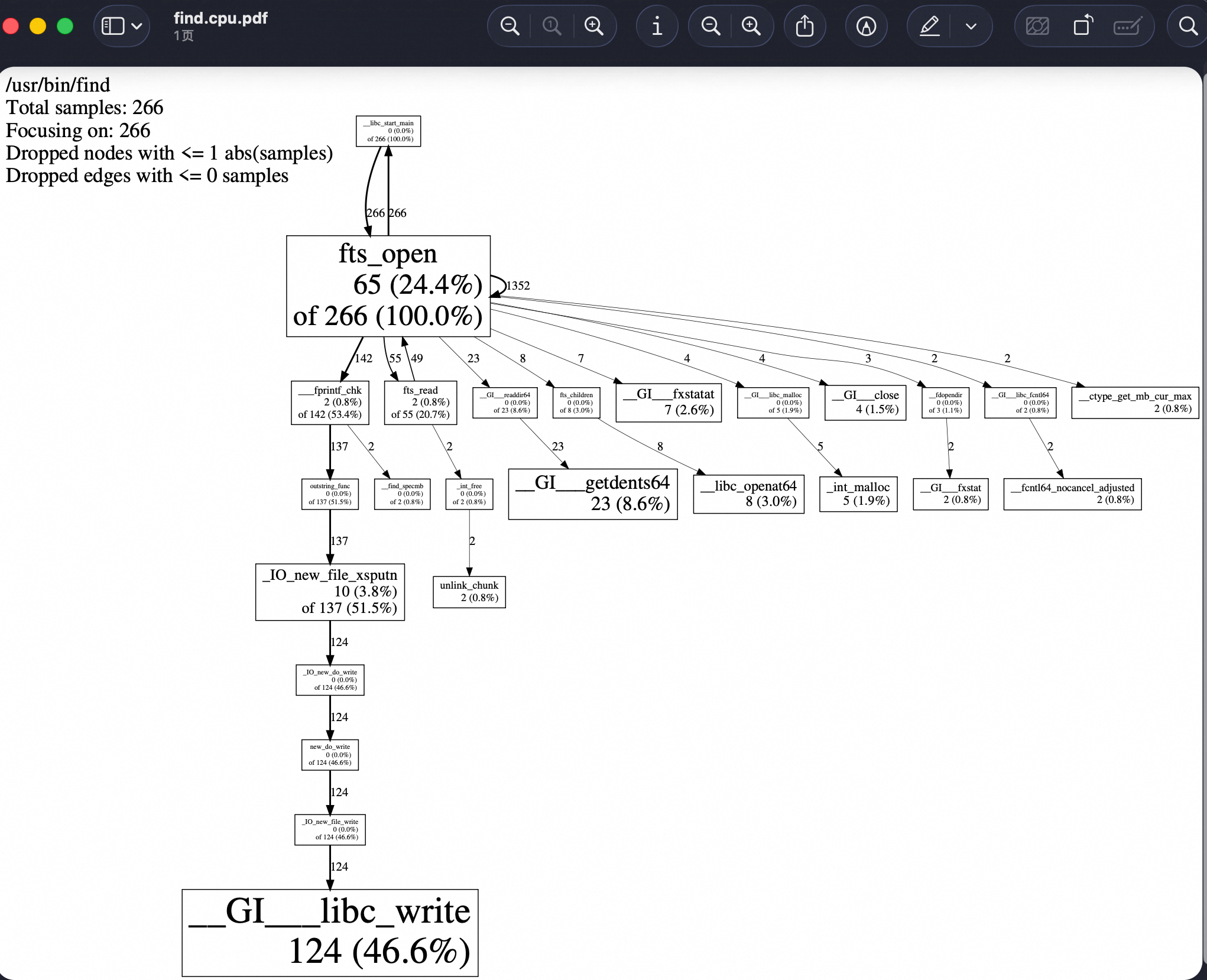The image size is (1207, 980).
Task: Click the __GI___libc_write node
Action: click(330, 932)
